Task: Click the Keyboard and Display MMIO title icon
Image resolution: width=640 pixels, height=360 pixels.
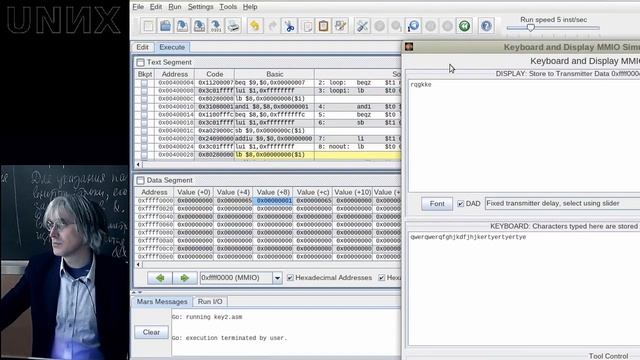Action: tap(409, 47)
